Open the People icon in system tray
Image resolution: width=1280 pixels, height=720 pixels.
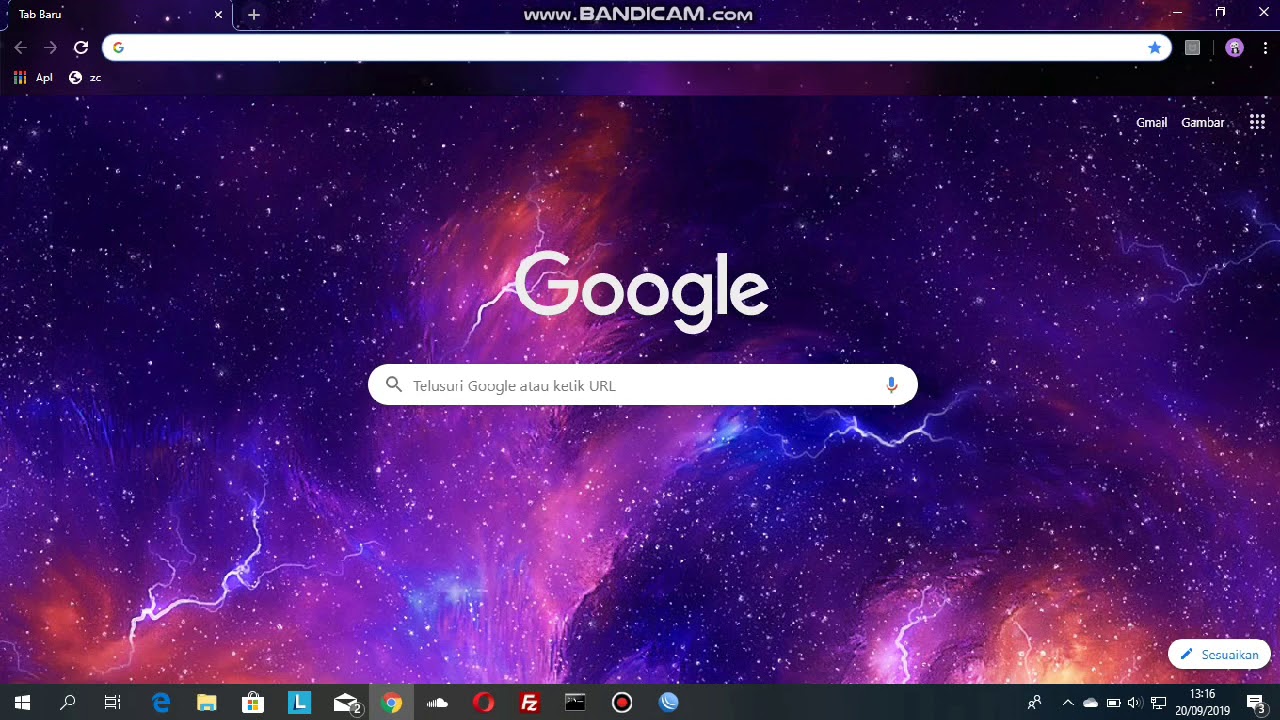pos(1035,703)
